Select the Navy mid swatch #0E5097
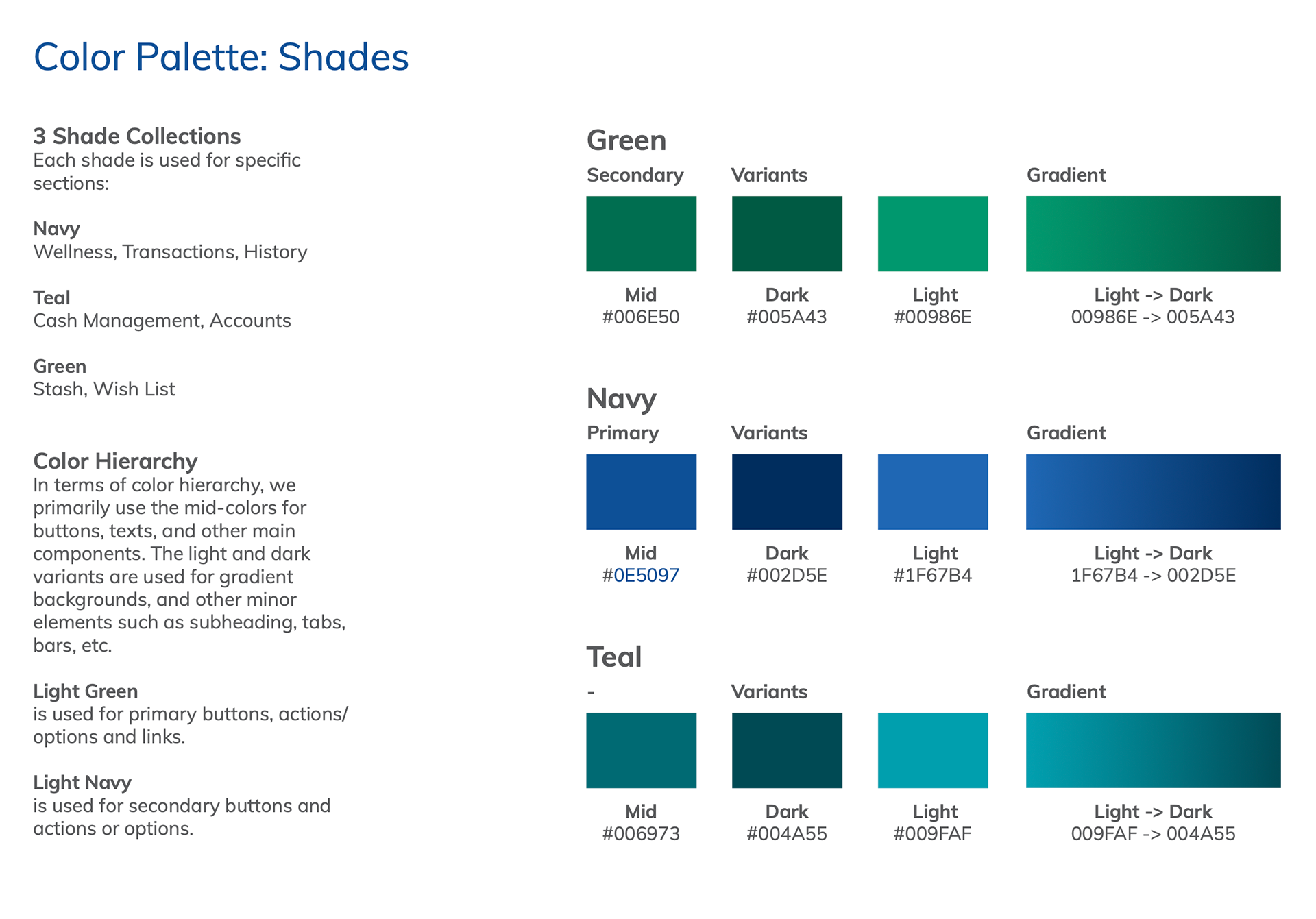Screen dimensions: 1316x919 tap(641, 492)
